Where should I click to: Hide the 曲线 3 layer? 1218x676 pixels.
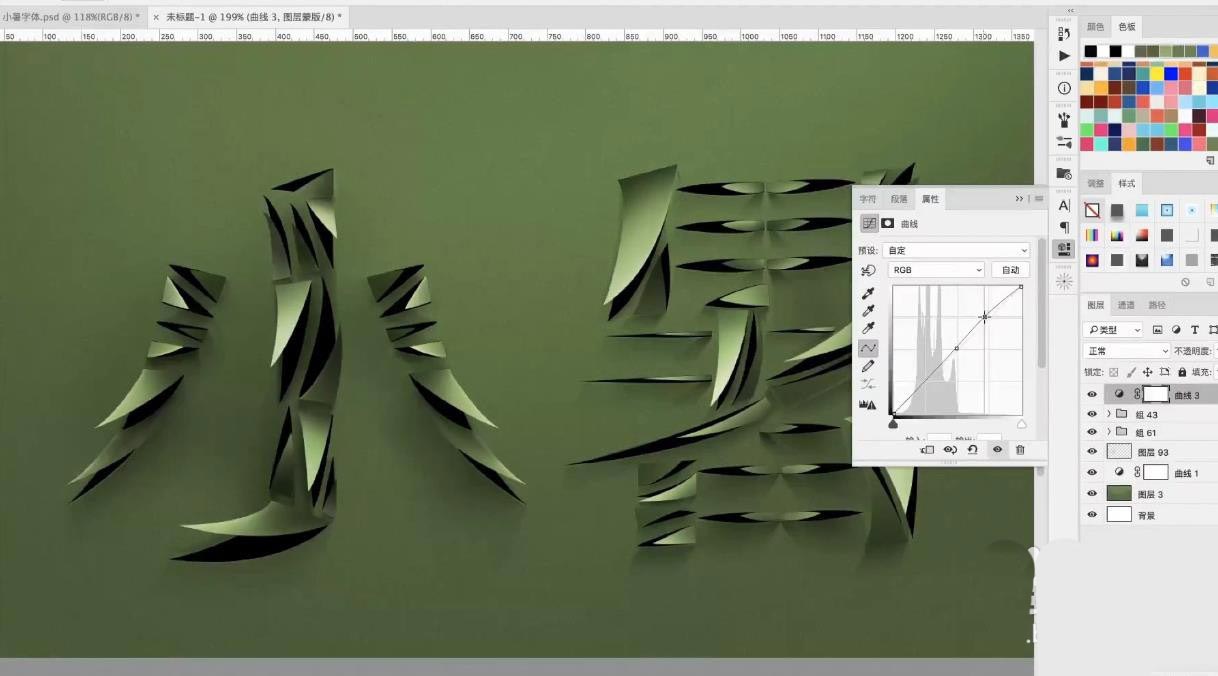1092,395
